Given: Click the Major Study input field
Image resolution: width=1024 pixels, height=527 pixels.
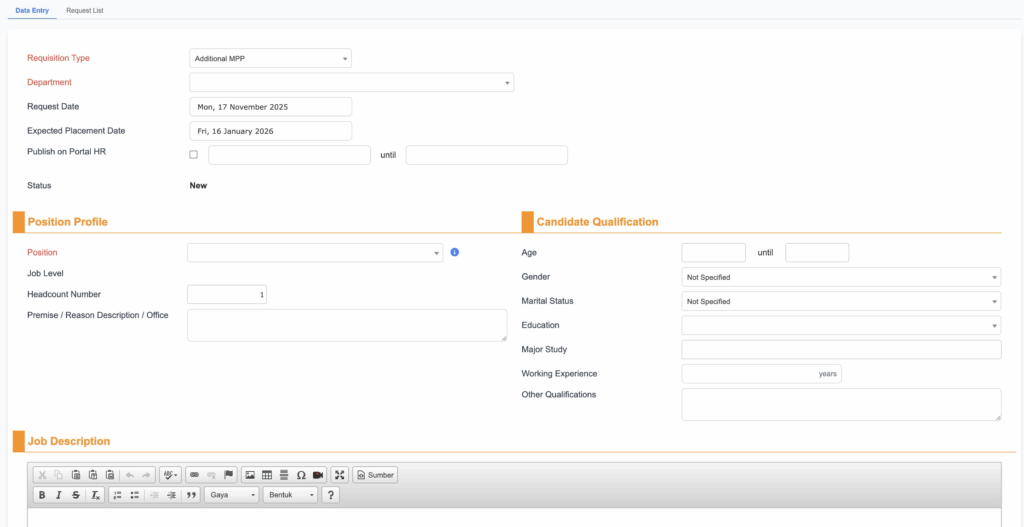Looking at the screenshot, I should [x=840, y=350].
